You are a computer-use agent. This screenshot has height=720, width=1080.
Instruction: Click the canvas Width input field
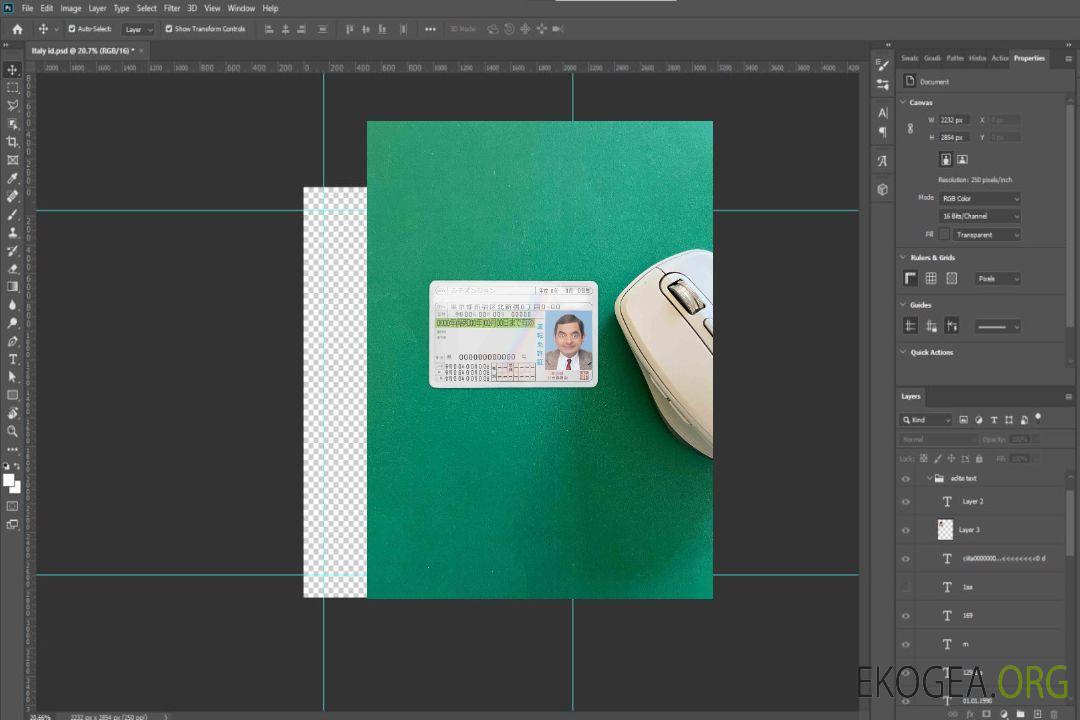[954, 120]
